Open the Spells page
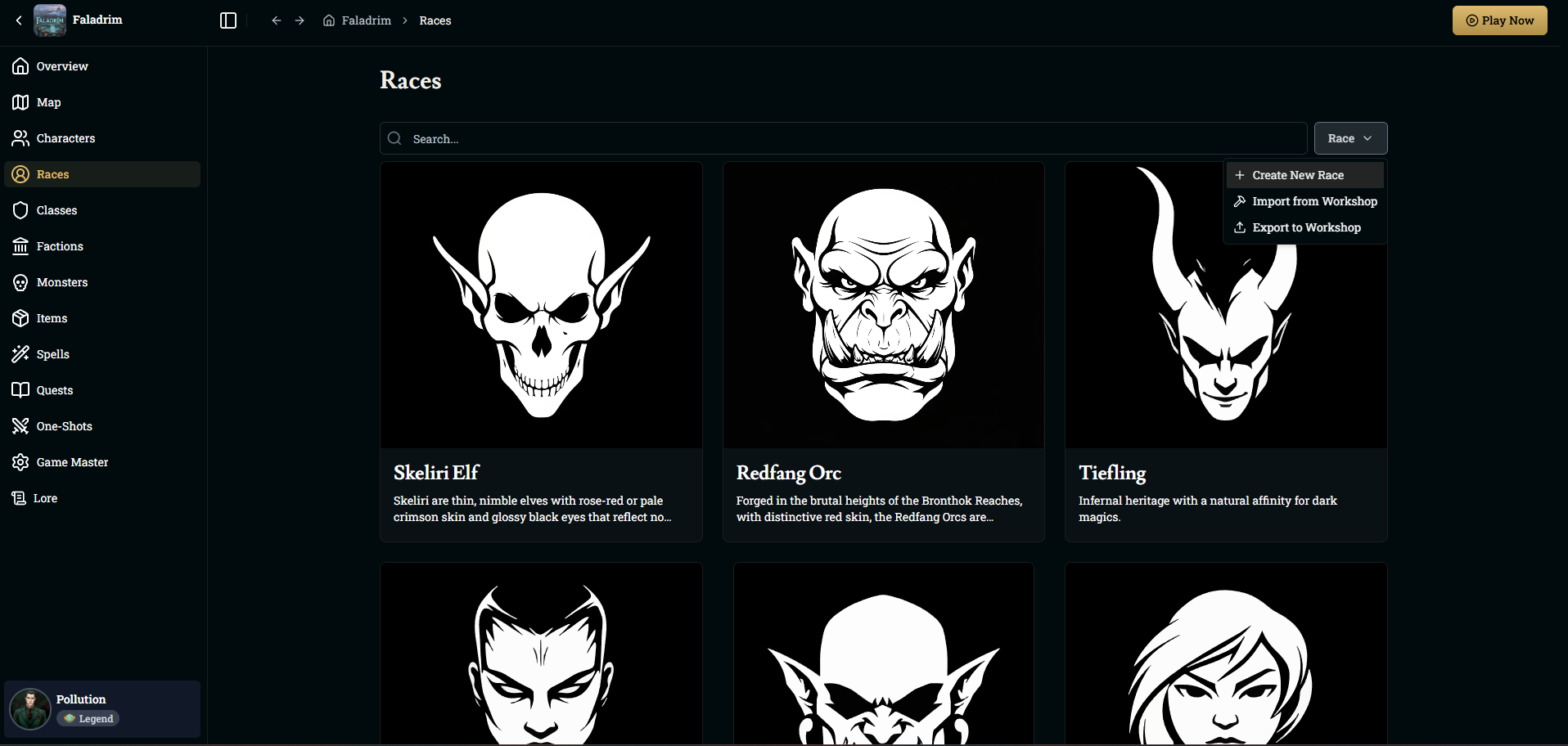This screenshot has width=1568, height=746. [x=53, y=354]
